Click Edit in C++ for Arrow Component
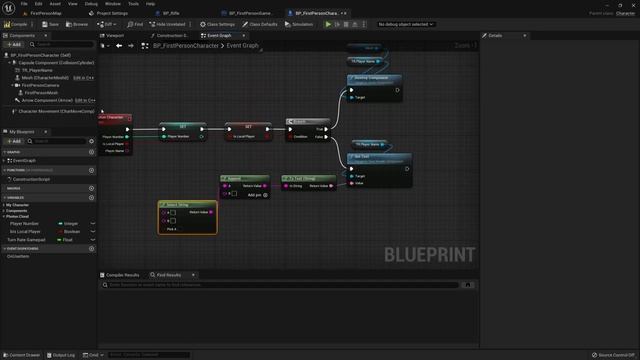Image resolution: width=640 pixels, height=360 pixels. click(x=84, y=100)
